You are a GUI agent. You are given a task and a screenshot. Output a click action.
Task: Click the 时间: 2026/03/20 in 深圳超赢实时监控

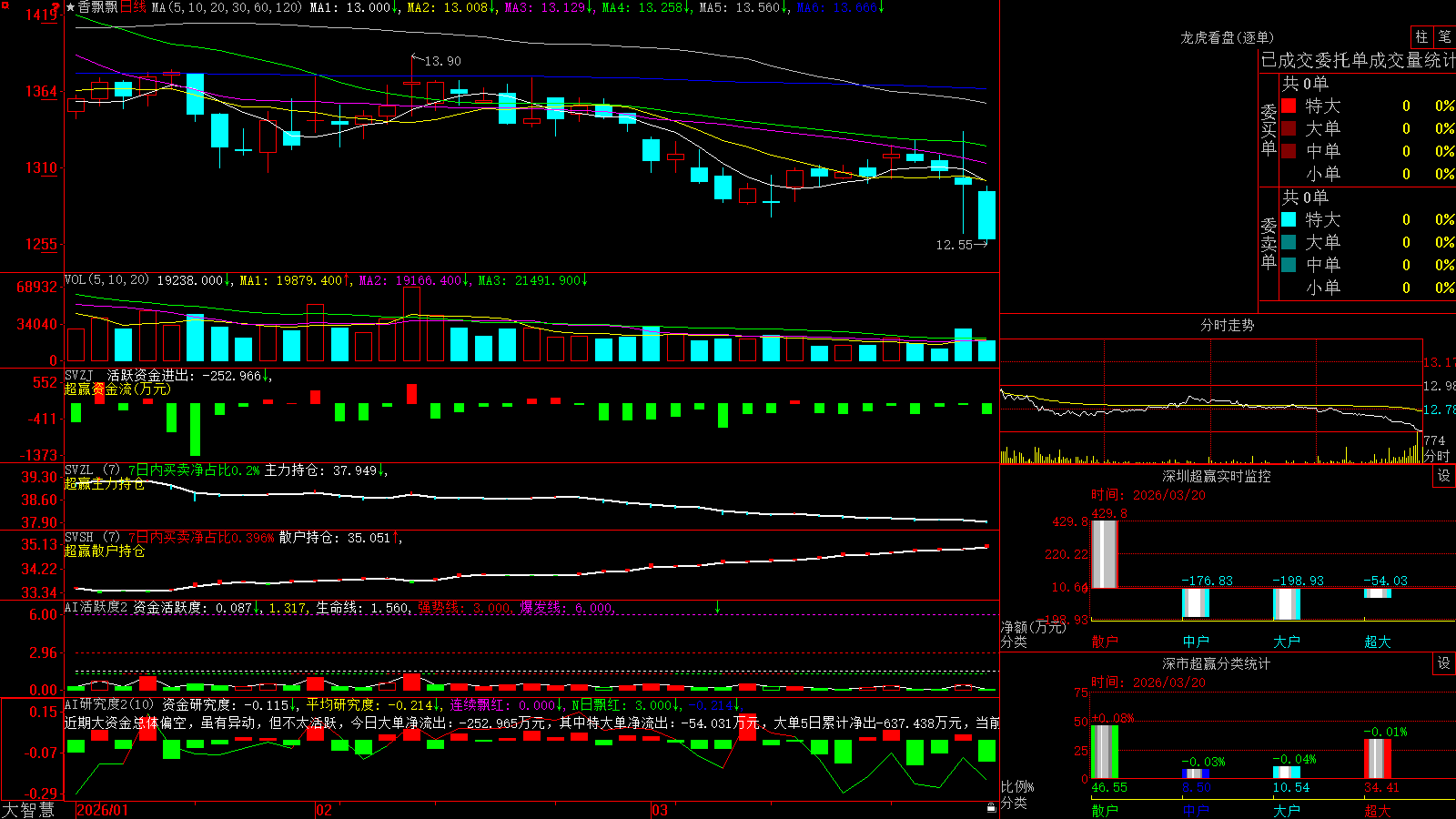pos(1148,495)
